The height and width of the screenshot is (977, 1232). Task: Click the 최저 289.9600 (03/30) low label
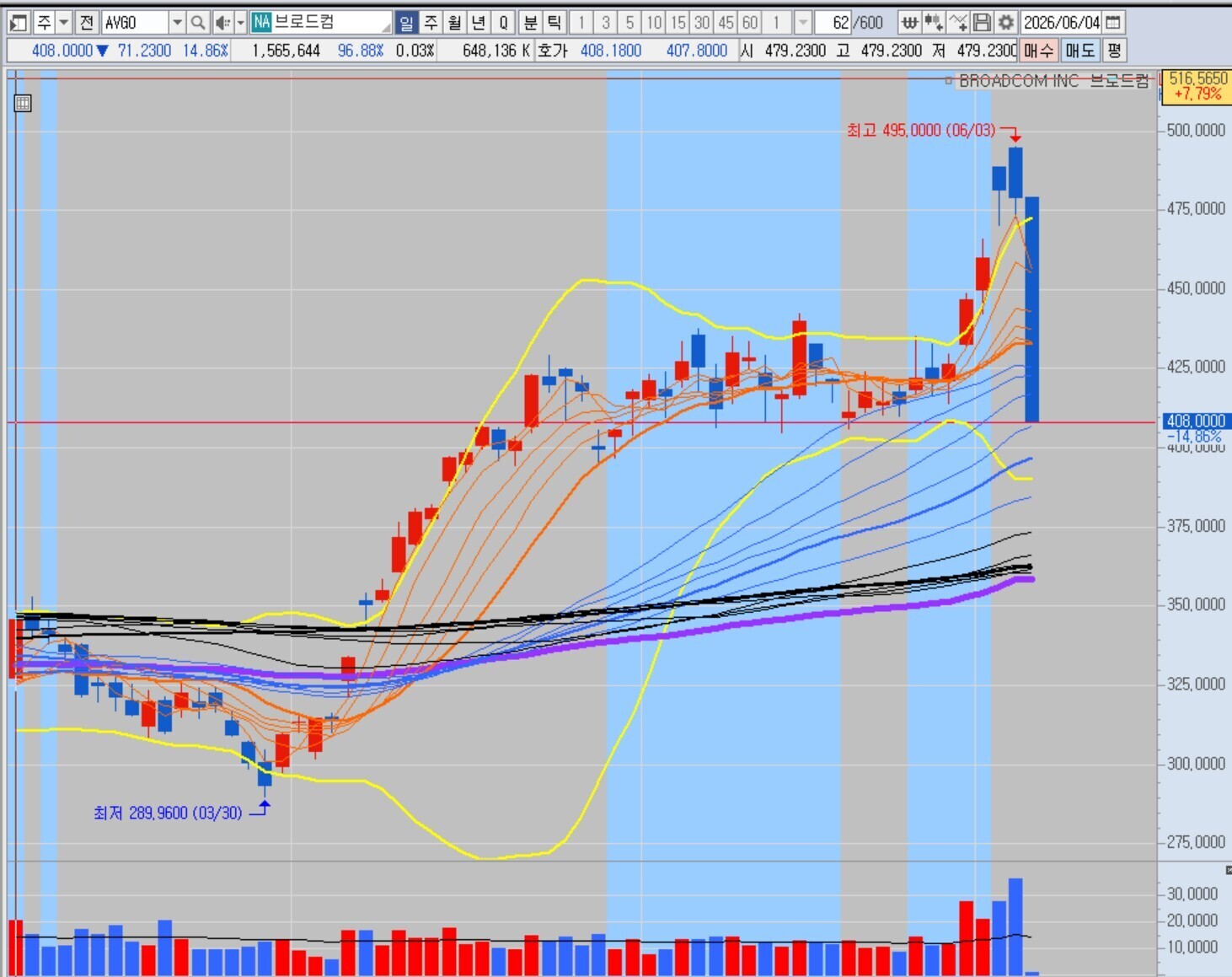[168, 813]
